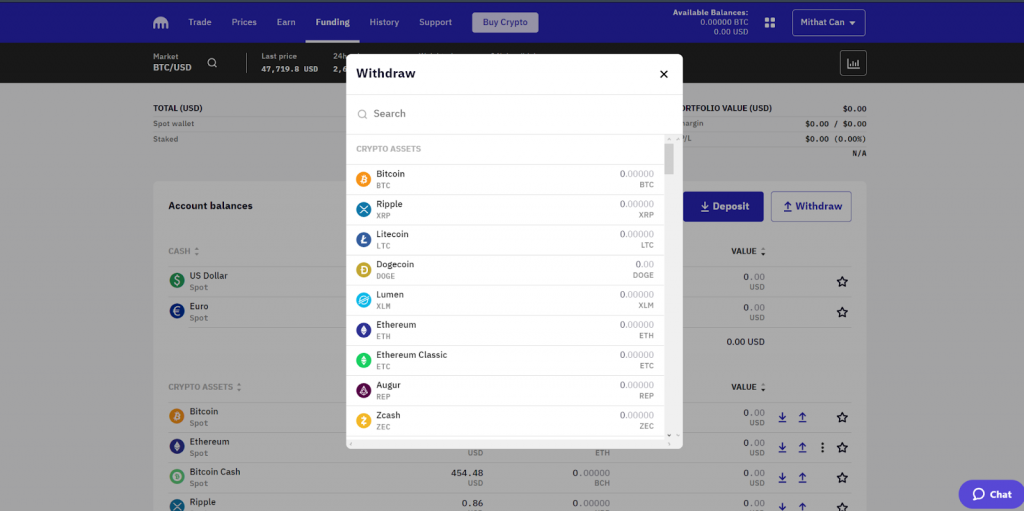This screenshot has width=1024, height=511.
Task: Select Lumen XLM icon in Withdraw list
Action: 363,300
